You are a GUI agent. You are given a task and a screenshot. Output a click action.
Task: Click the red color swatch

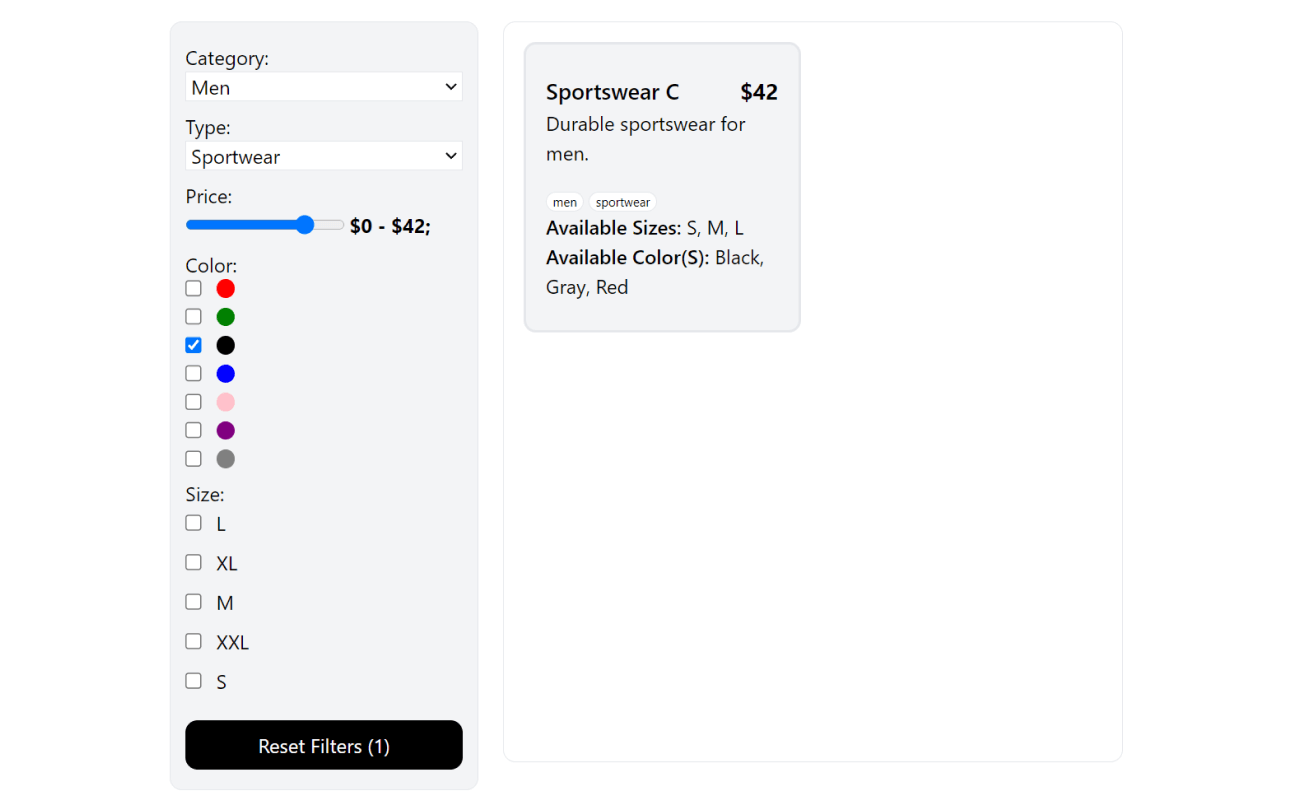point(226,289)
